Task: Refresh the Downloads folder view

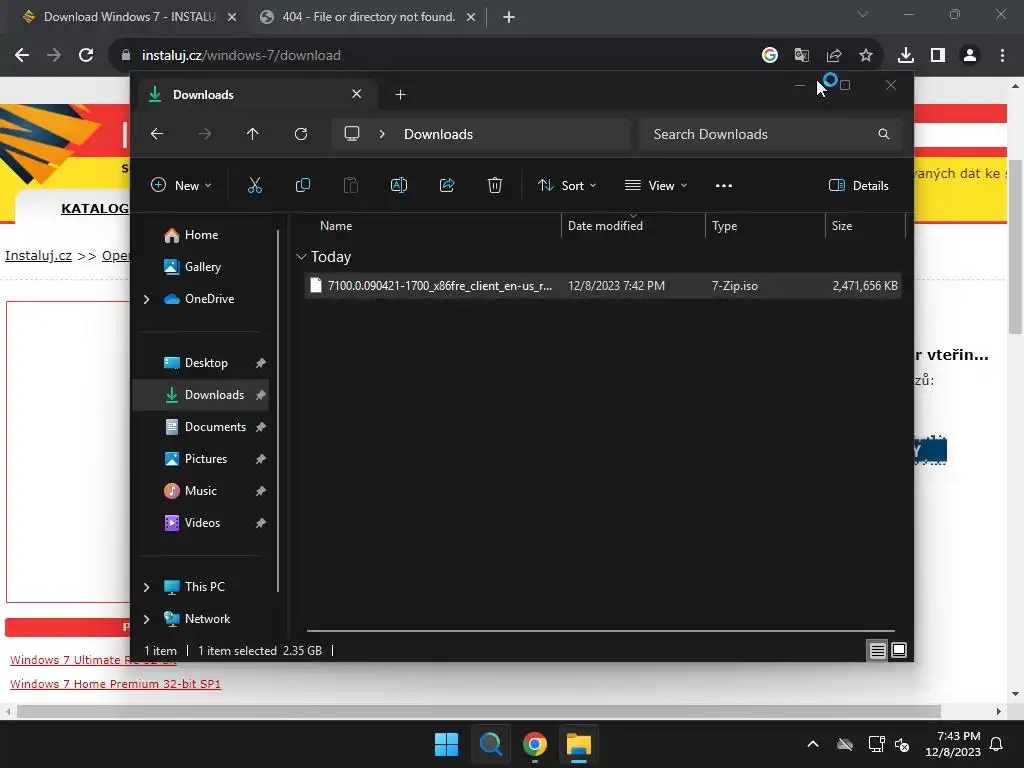Action: (300, 134)
